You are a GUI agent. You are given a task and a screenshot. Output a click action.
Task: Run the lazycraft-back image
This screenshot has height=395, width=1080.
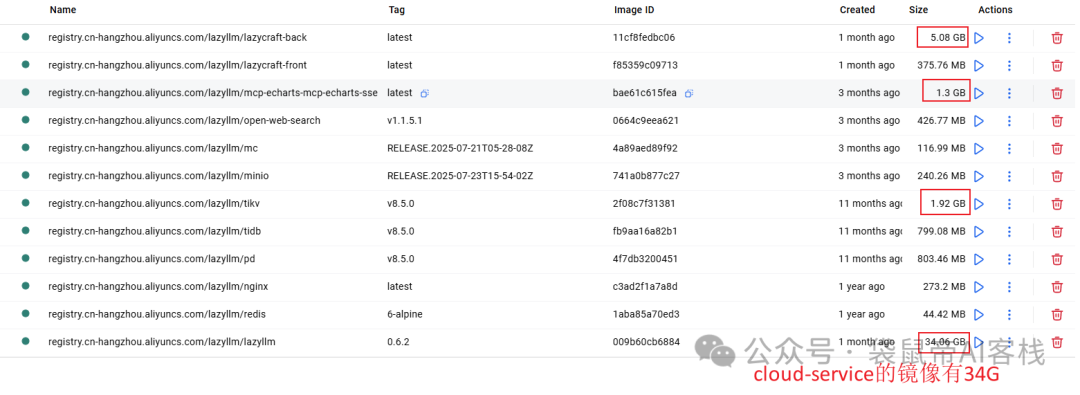pos(979,38)
